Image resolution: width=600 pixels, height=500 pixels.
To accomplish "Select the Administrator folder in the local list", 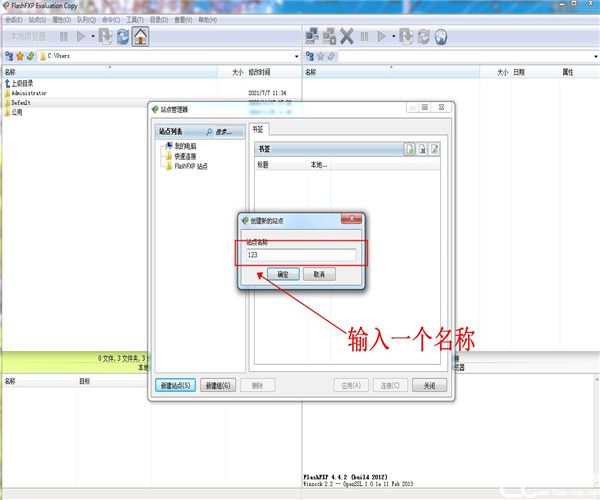I will [x=29, y=93].
